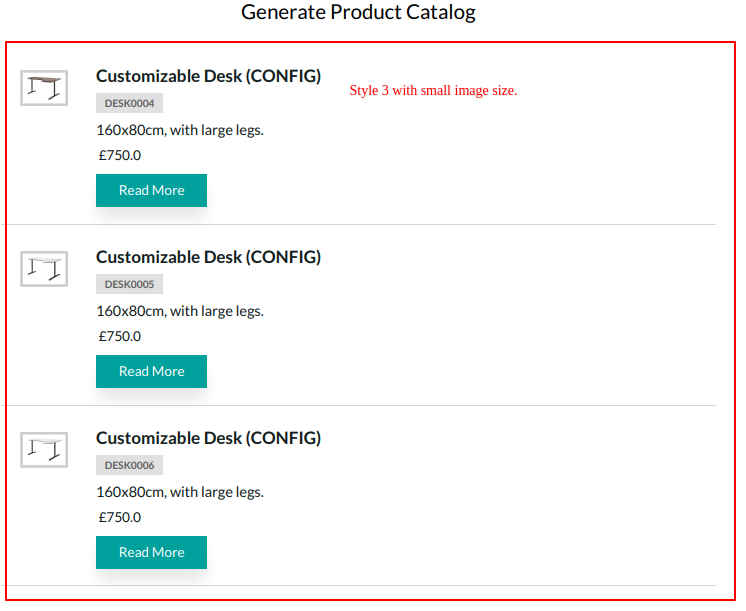The width and height of the screenshot is (746, 611).
Task: Open the second Customizable Desk (CONFIG) title
Action: click(208, 257)
